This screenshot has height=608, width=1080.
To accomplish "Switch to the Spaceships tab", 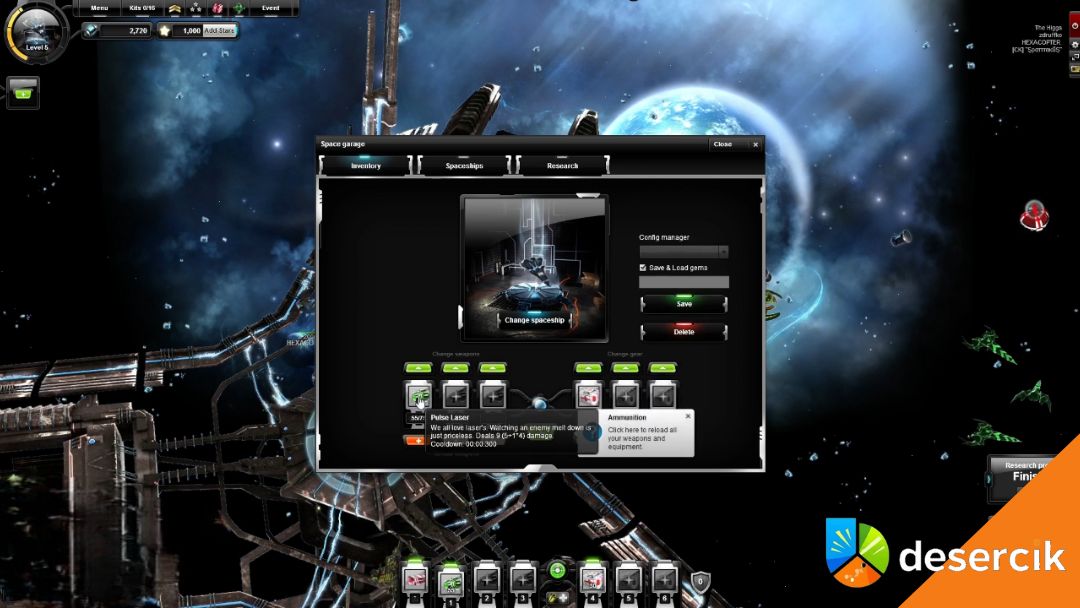I will pos(464,166).
